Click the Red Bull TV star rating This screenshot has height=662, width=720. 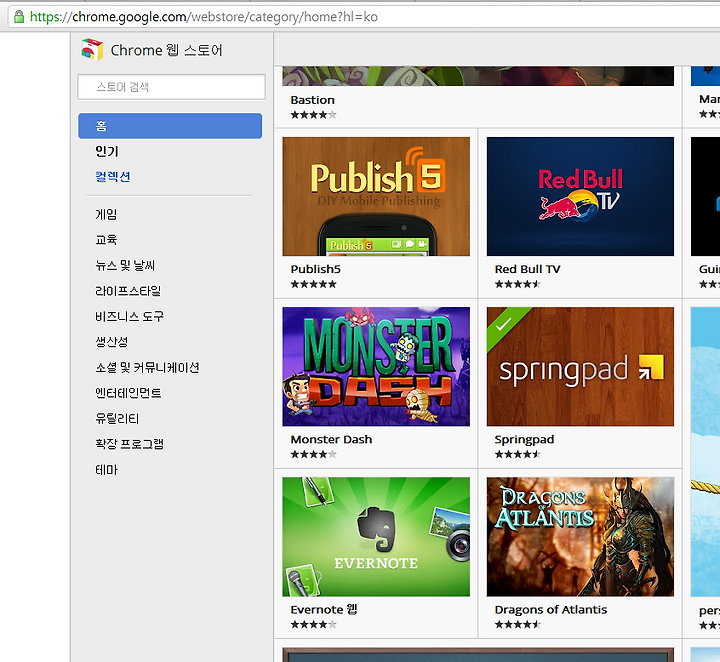click(518, 284)
